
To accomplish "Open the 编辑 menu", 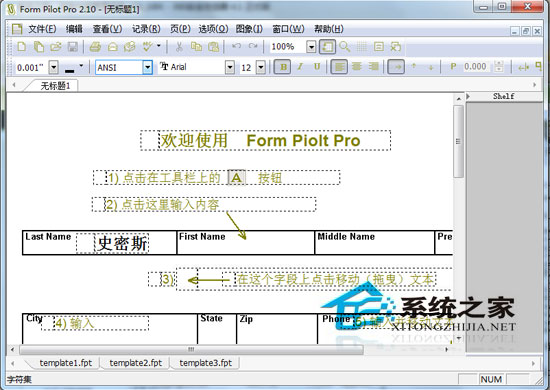I will [x=74, y=29].
